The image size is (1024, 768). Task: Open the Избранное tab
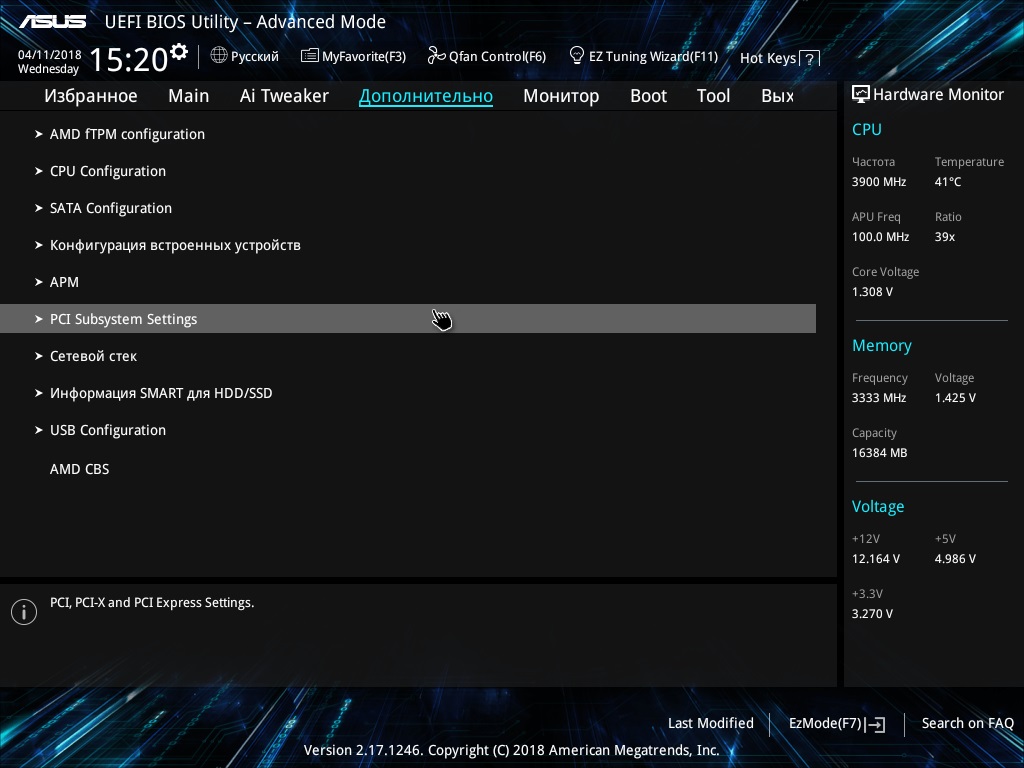coord(91,96)
